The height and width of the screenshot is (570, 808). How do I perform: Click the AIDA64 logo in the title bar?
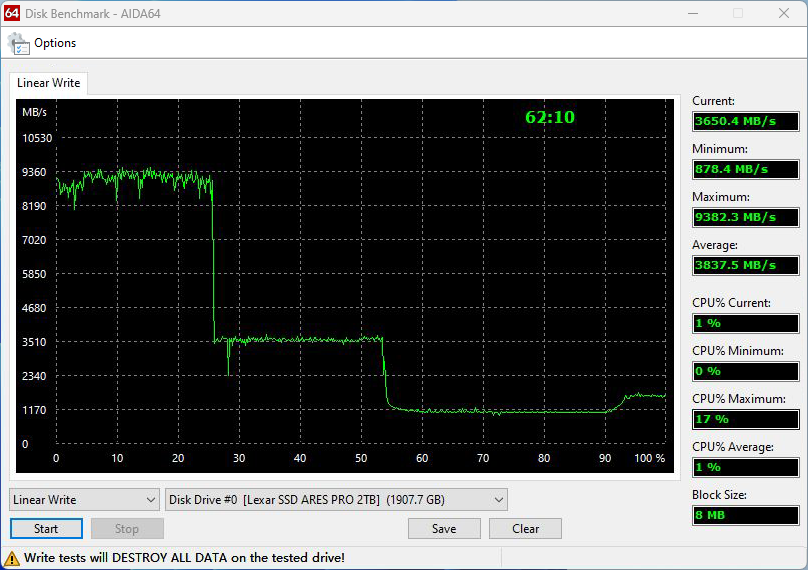point(11,13)
